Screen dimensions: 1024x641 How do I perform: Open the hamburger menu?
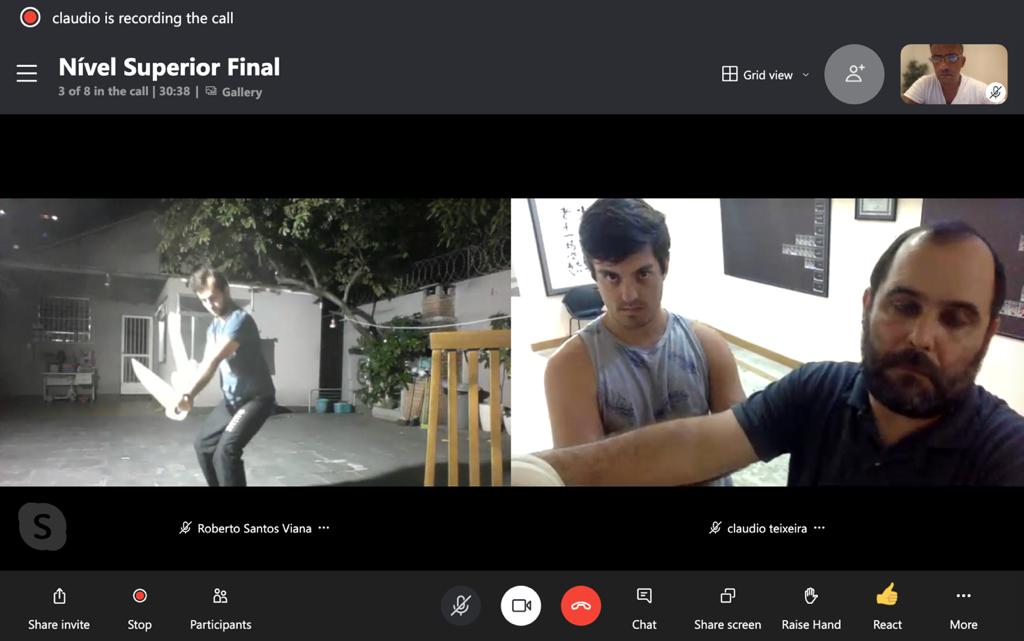point(27,74)
